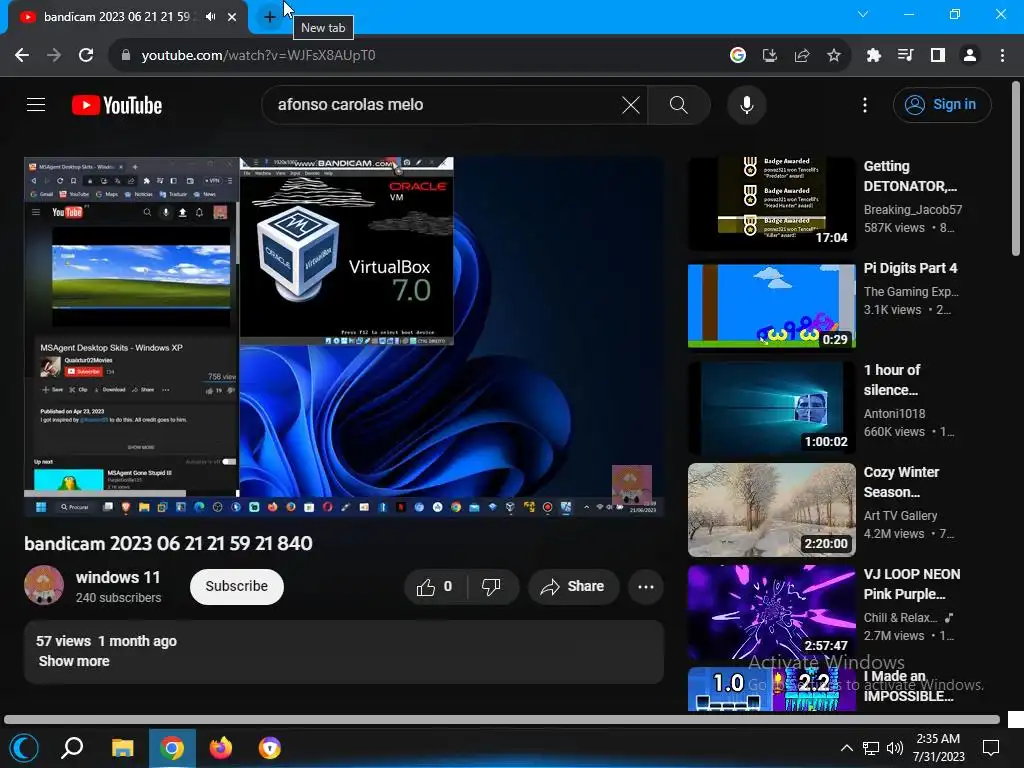Click the main video player
Screen dimensions: 1024x768
[x=344, y=337]
